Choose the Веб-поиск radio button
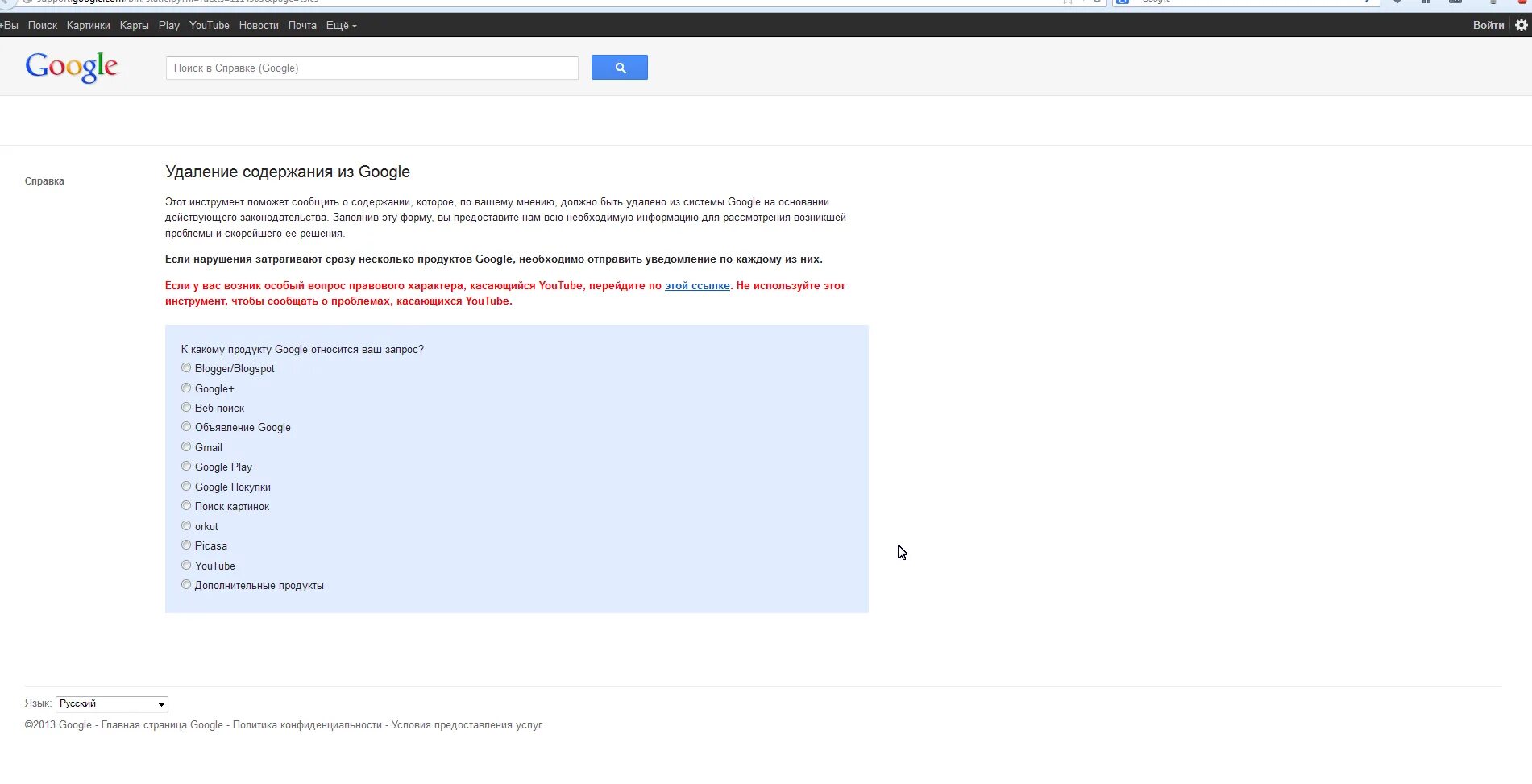The width and height of the screenshot is (1532, 784). (x=186, y=408)
